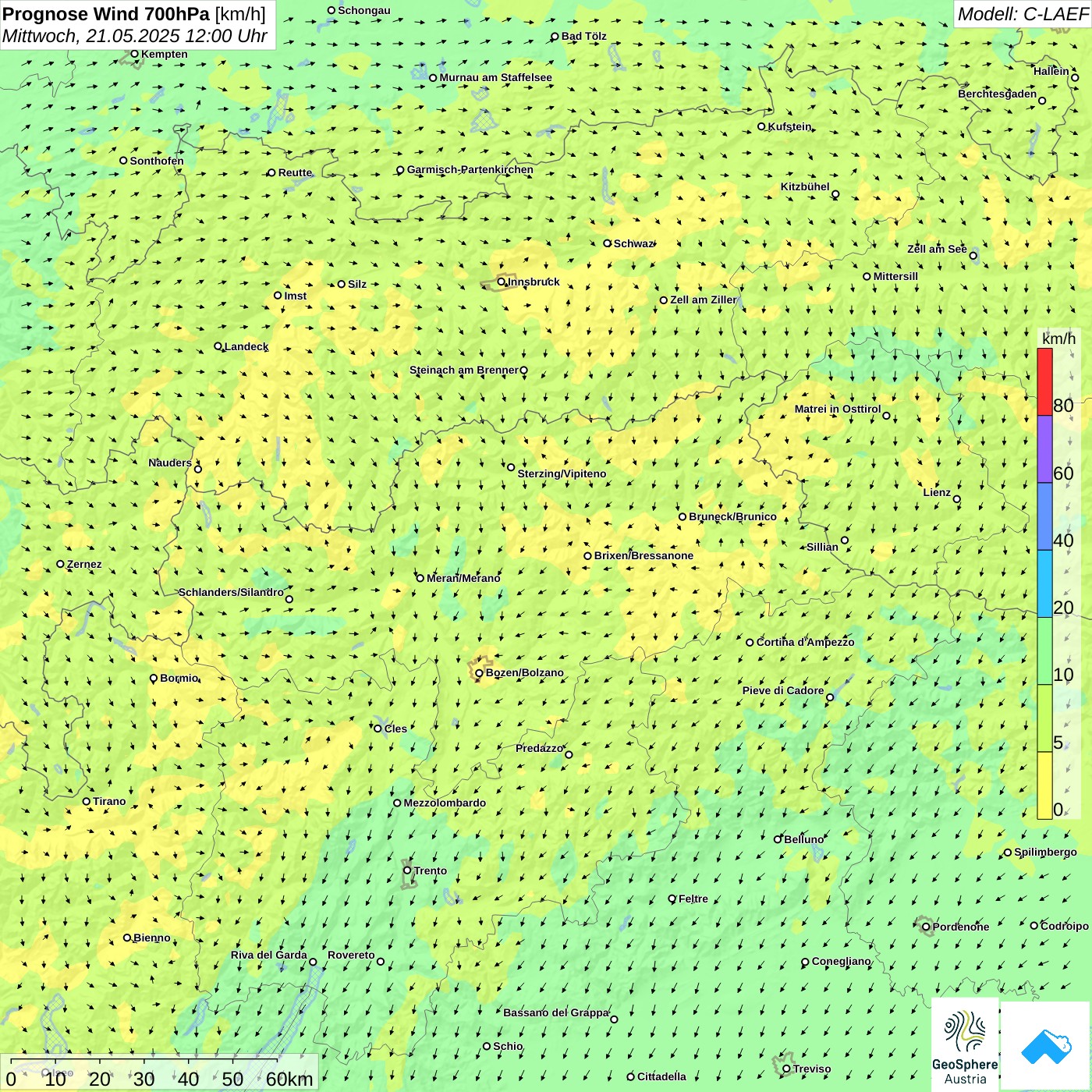The width and height of the screenshot is (1092, 1092).
Task: Click the Sillian label
Action: coord(822,547)
